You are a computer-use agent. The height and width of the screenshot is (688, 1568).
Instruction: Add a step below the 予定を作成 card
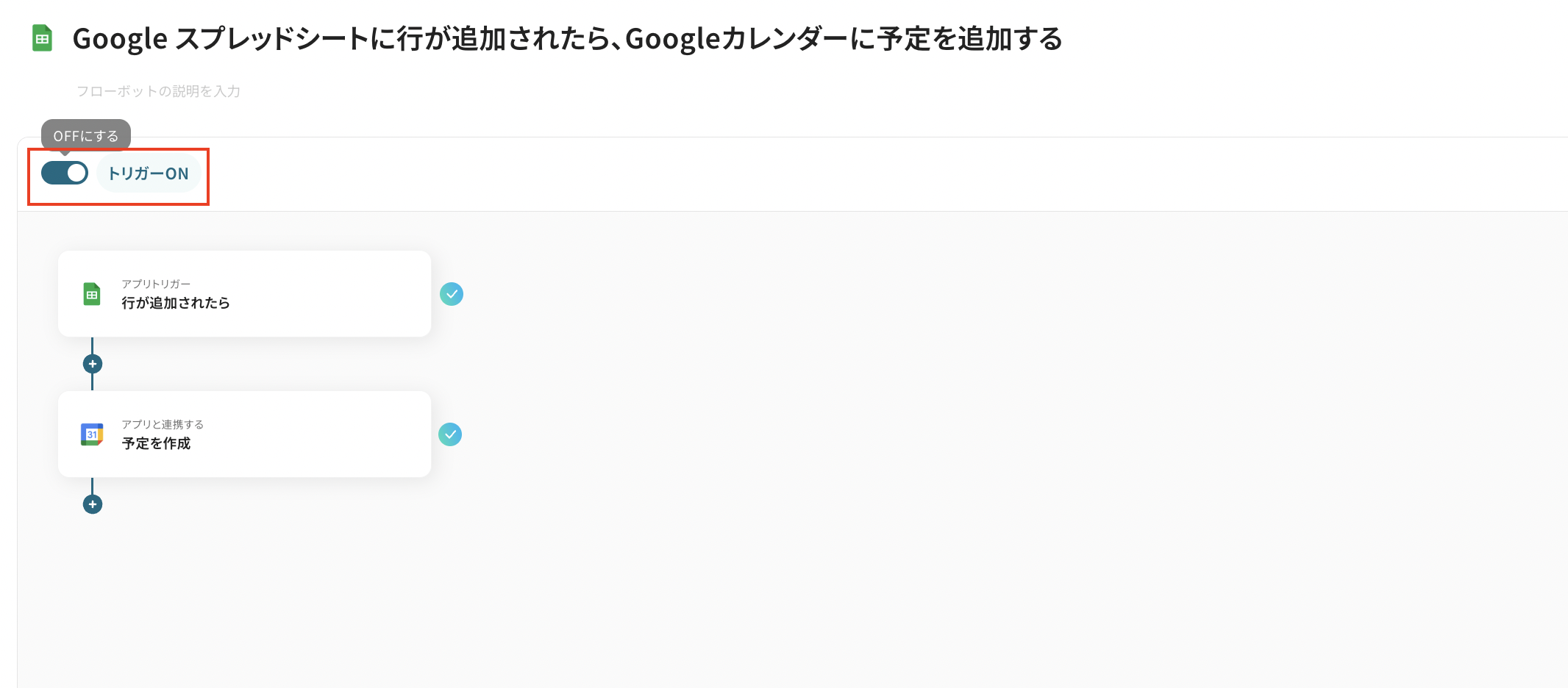(x=93, y=504)
